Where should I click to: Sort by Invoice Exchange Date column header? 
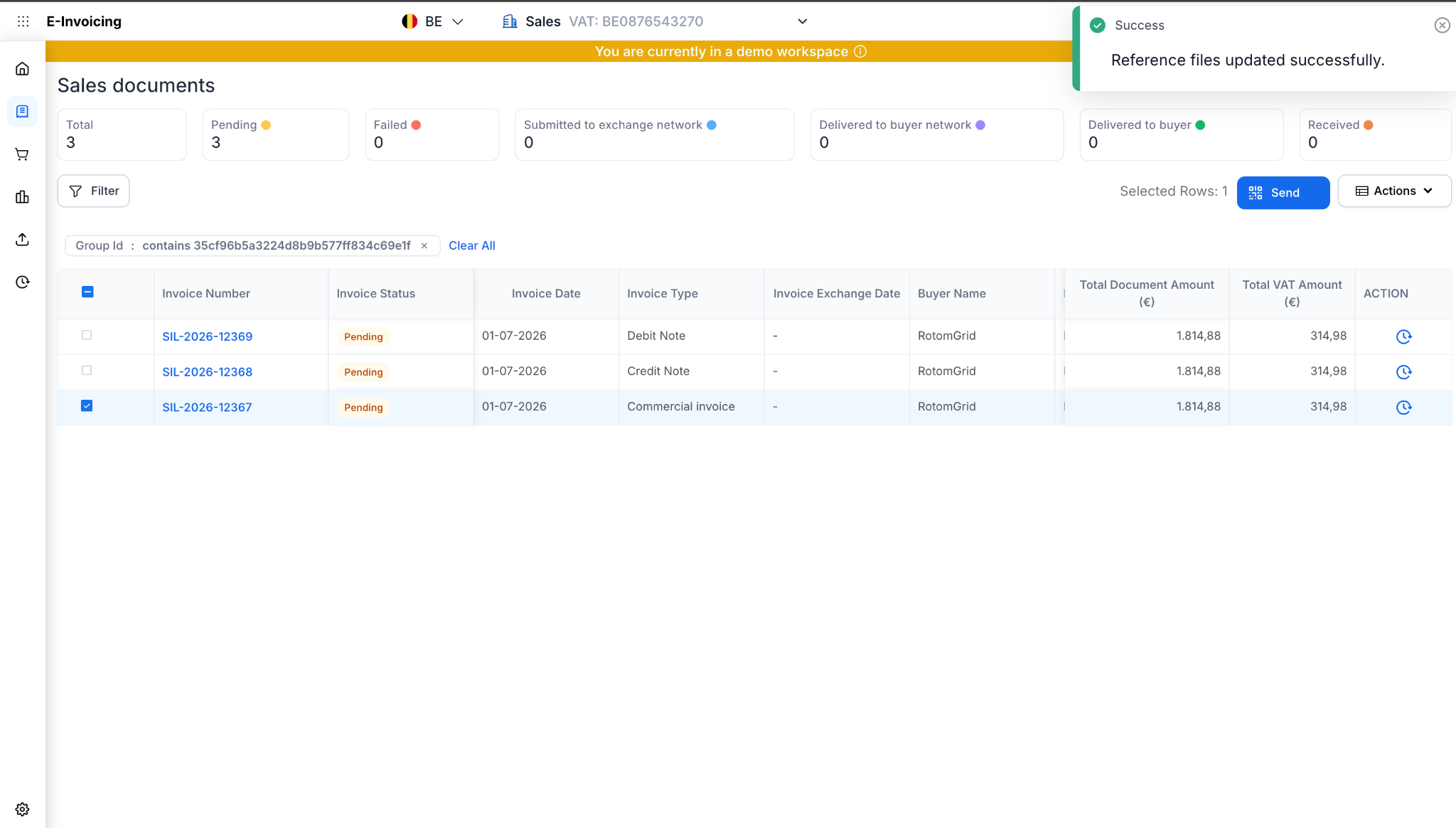(x=837, y=294)
